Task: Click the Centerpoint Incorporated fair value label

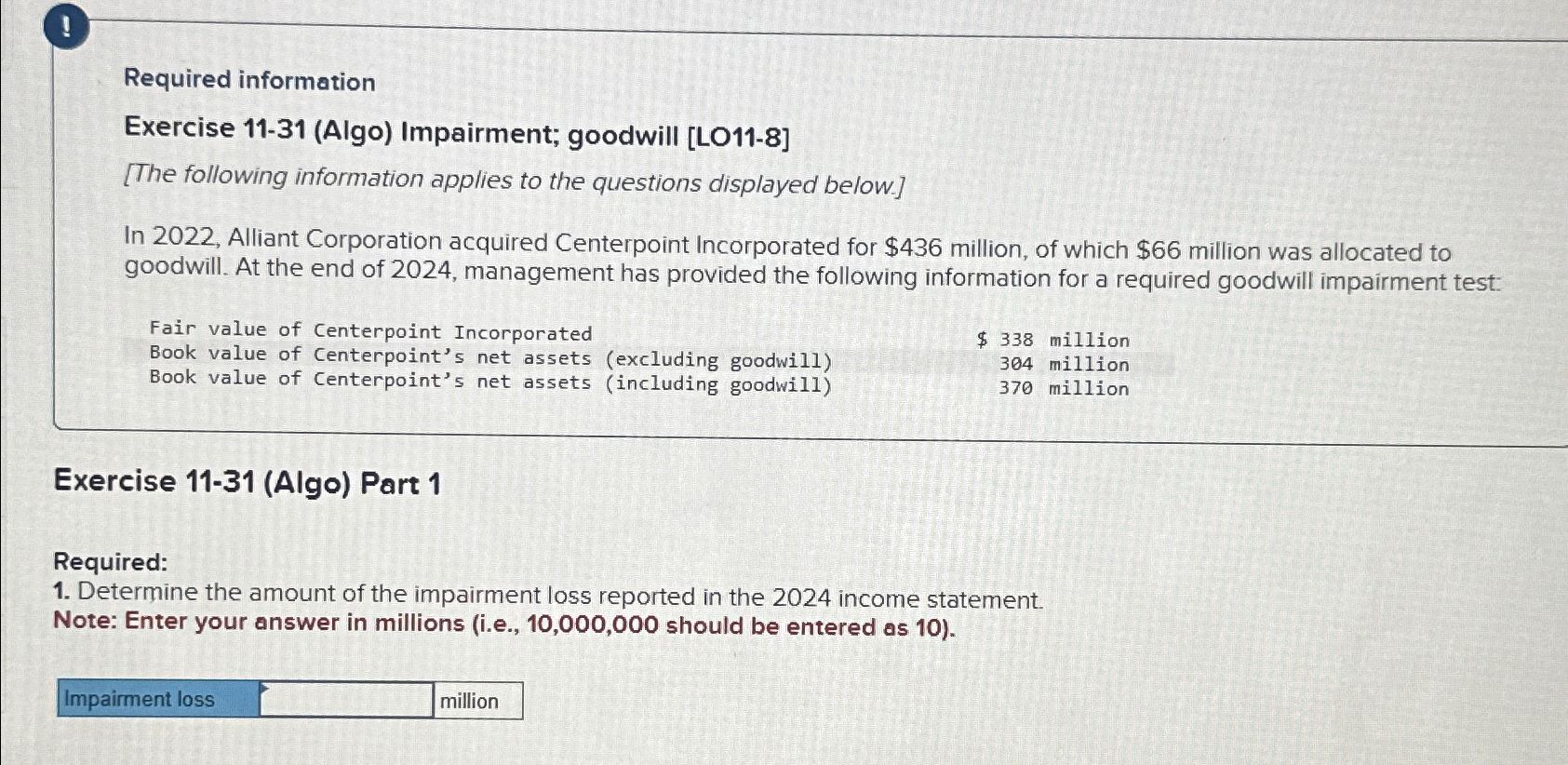Action: pos(369,331)
